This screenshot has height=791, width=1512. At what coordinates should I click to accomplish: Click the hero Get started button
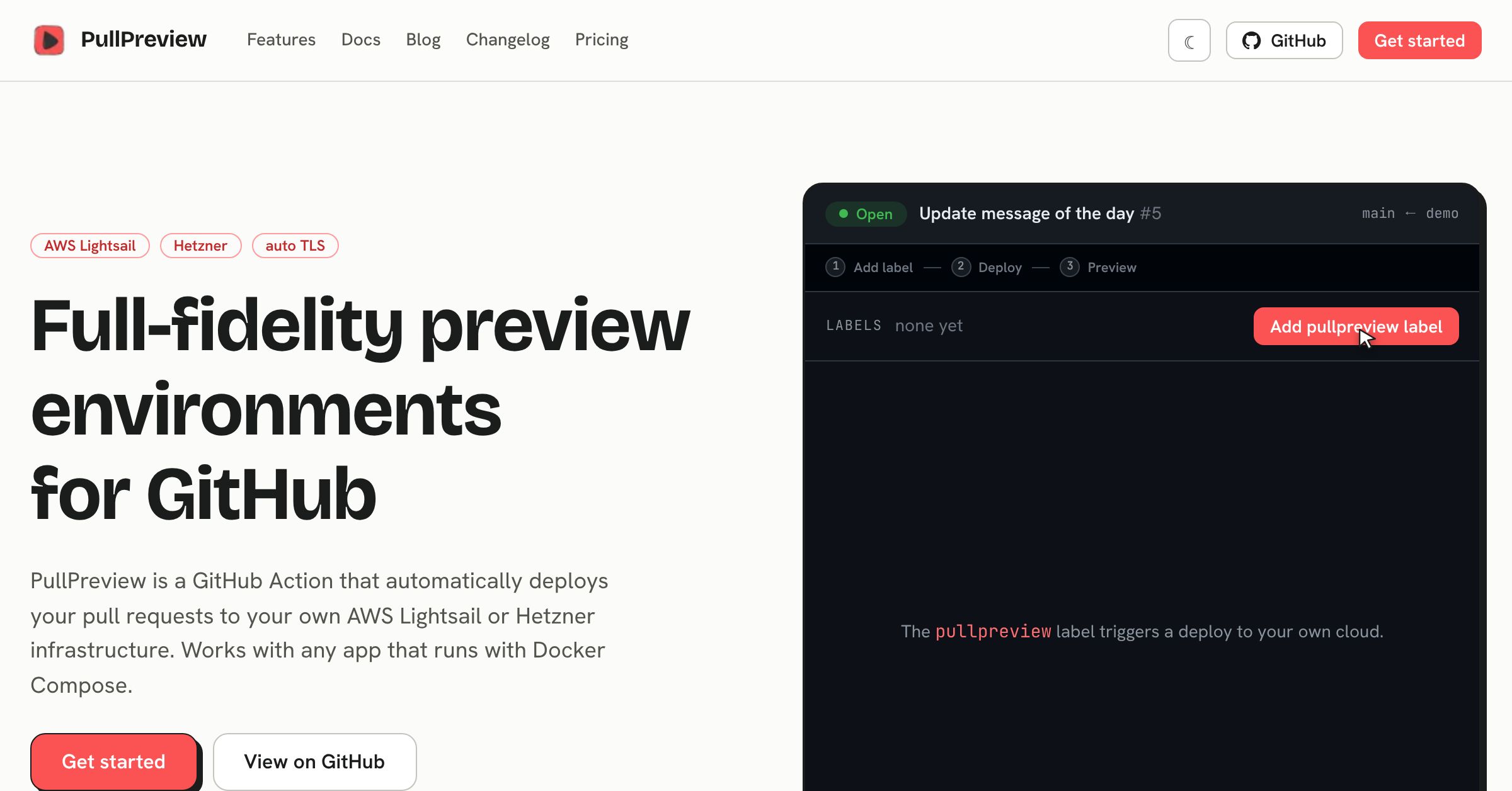click(x=114, y=761)
